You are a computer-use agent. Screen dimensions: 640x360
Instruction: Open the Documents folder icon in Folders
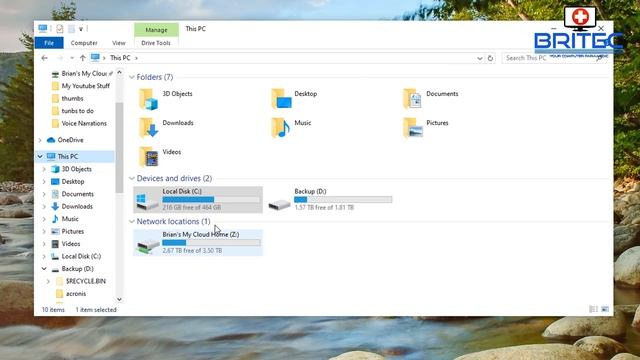tap(412, 99)
